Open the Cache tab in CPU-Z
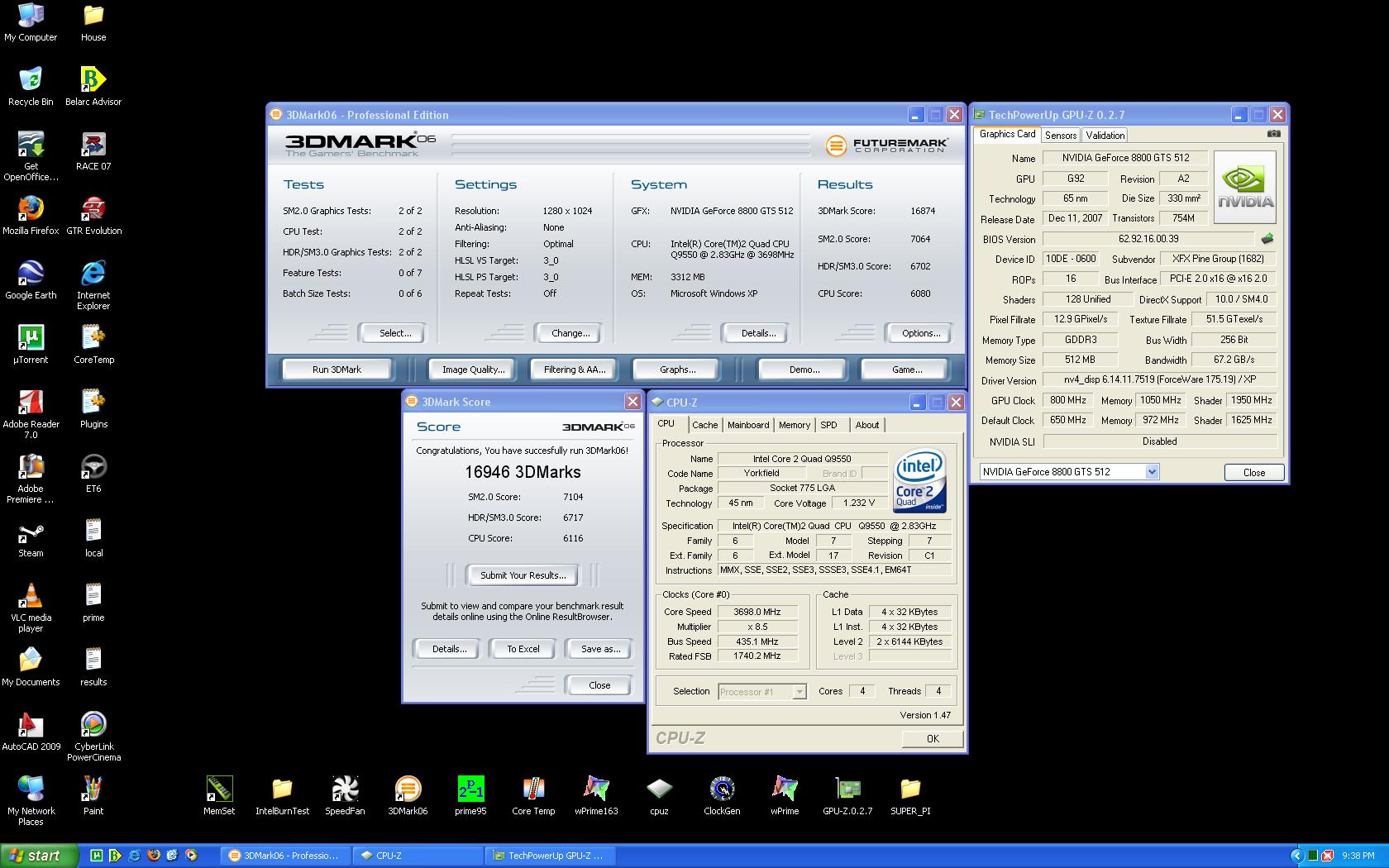Image resolution: width=1389 pixels, height=868 pixels. pos(704,425)
